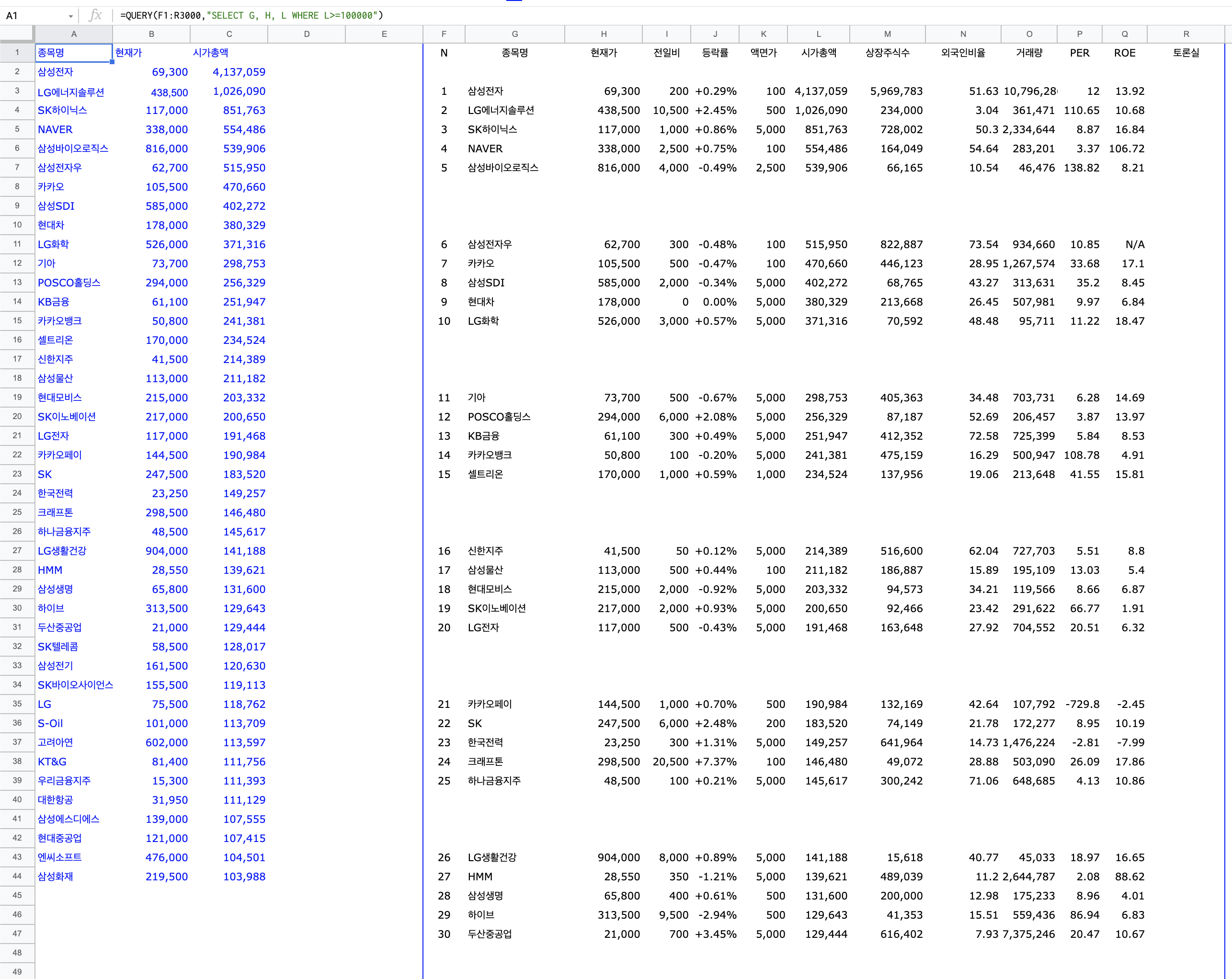
Task: Click the fx function icon
Action: coord(95,15)
